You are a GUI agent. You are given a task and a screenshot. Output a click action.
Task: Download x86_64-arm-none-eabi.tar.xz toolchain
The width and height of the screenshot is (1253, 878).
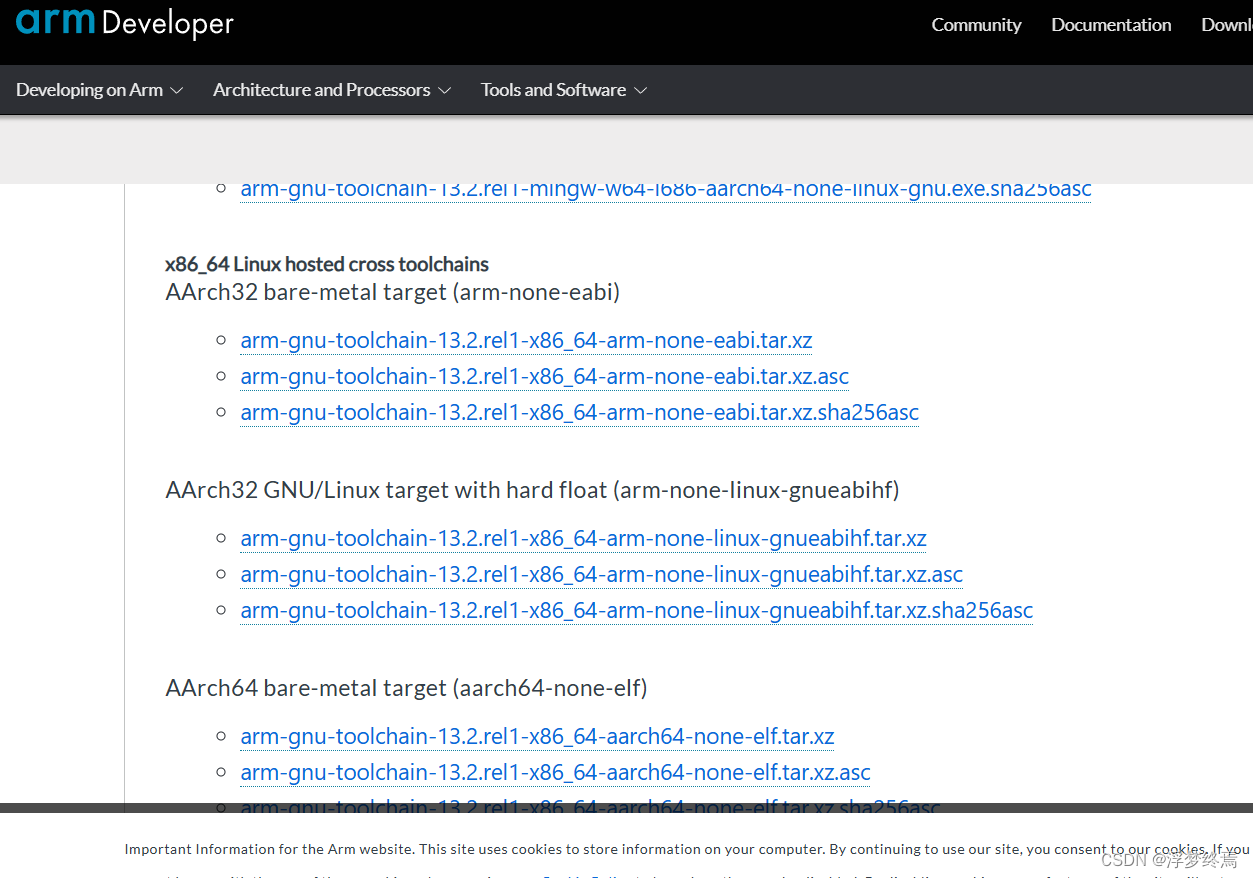(526, 340)
